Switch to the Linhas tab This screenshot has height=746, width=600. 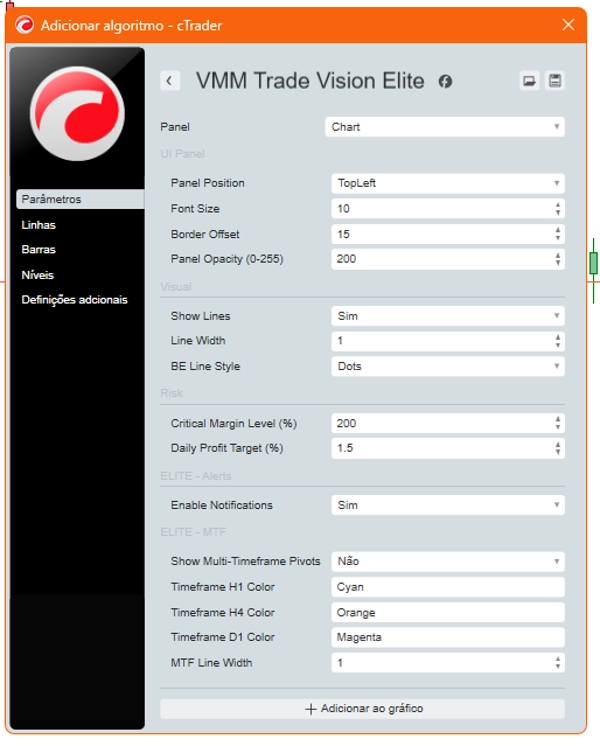[x=39, y=225]
